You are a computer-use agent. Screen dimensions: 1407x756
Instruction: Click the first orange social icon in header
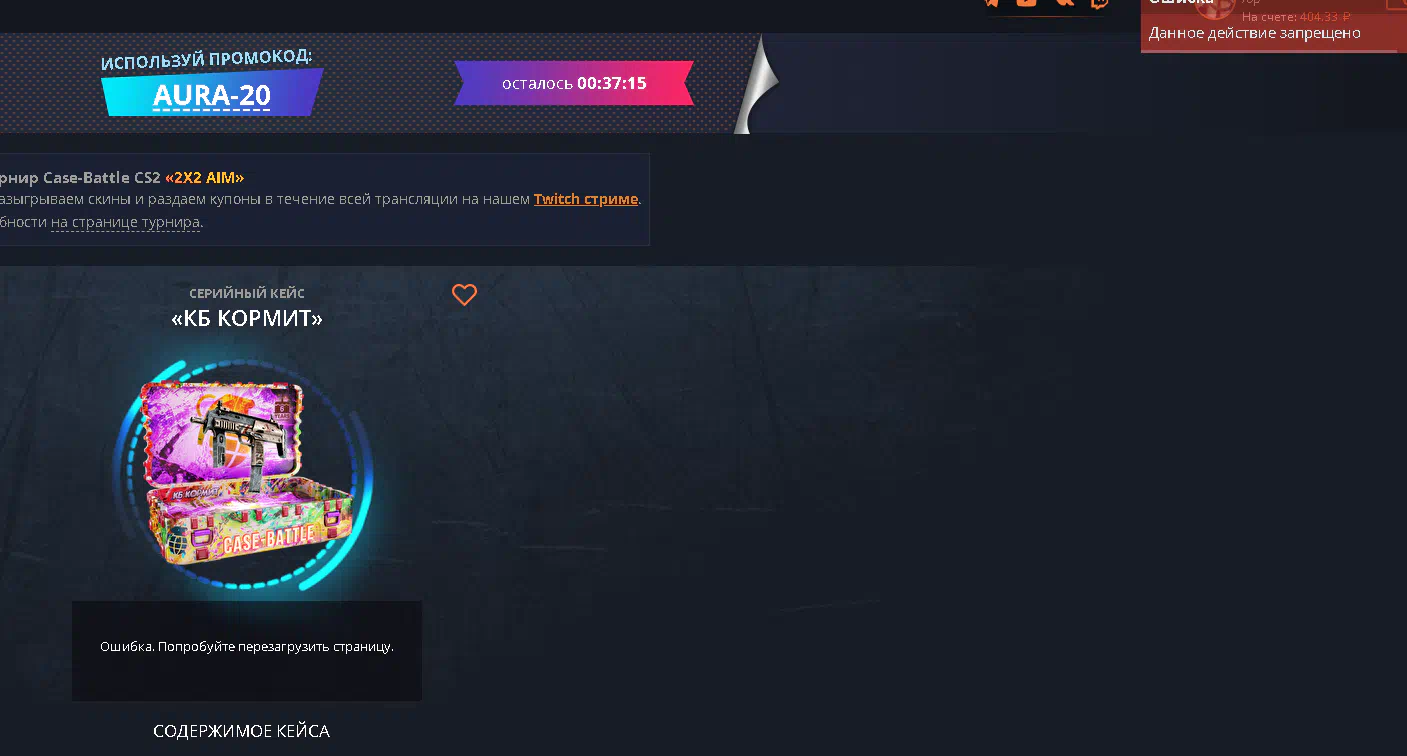click(991, 3)
